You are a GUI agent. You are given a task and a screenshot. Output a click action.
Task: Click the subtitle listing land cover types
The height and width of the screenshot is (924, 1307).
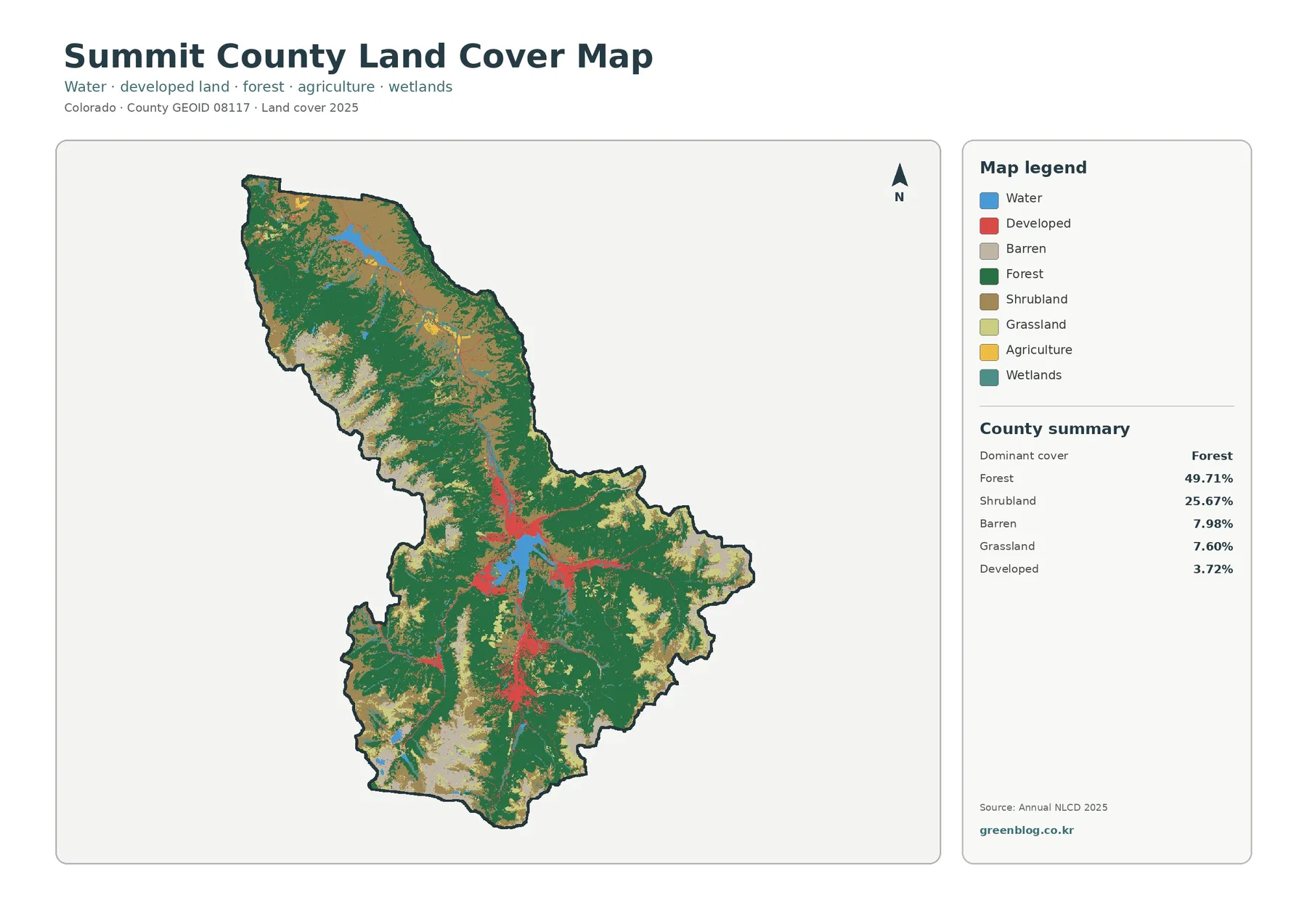(258, 87)
